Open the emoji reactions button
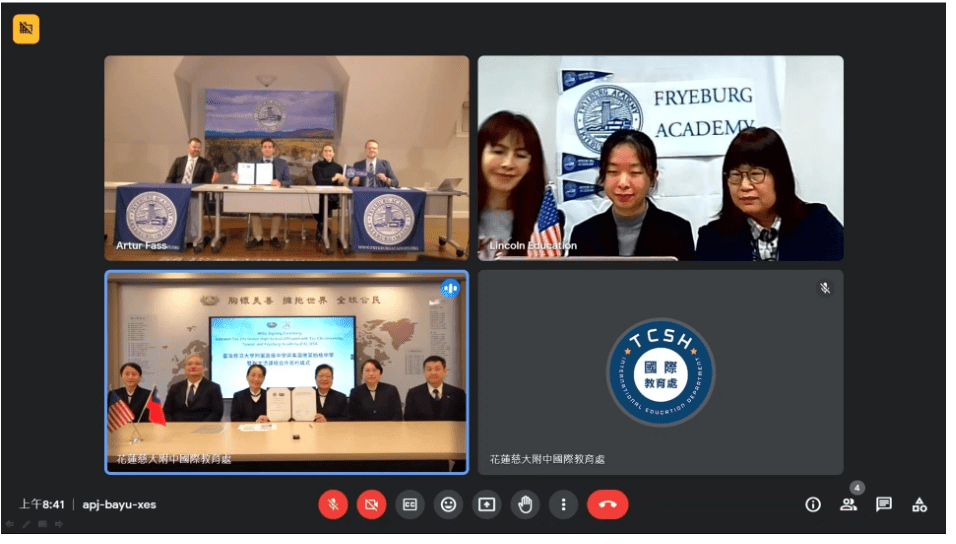Image resolution: width=956 pixels, height=544 pixels. [x=448, y=504]
